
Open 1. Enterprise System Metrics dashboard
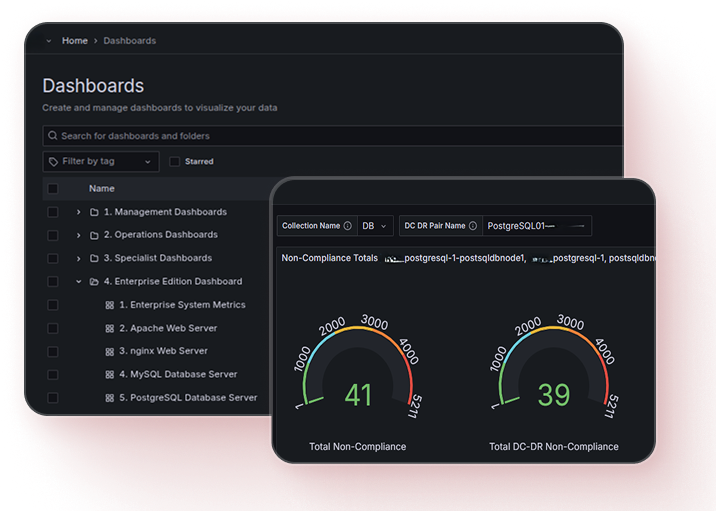point(182,305)
